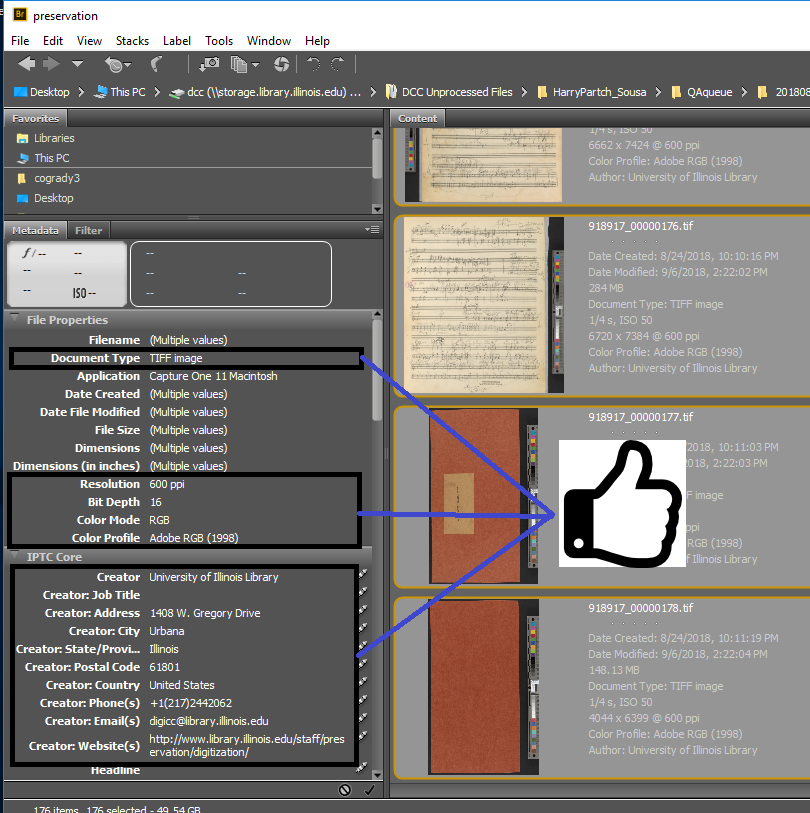Collapse the IPTC Core section
810x813 pixels.
(15, 557)
